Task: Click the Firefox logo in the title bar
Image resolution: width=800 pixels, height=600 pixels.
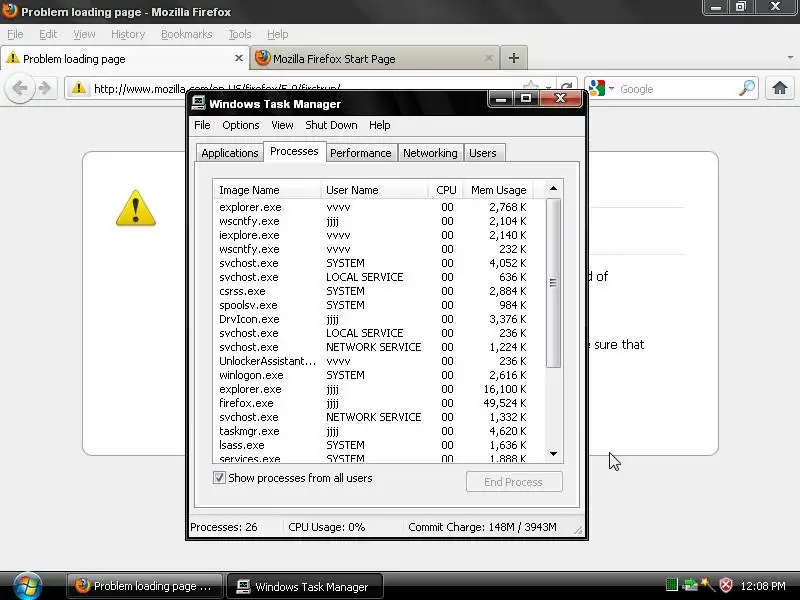Action: click(x=9, y=11)
